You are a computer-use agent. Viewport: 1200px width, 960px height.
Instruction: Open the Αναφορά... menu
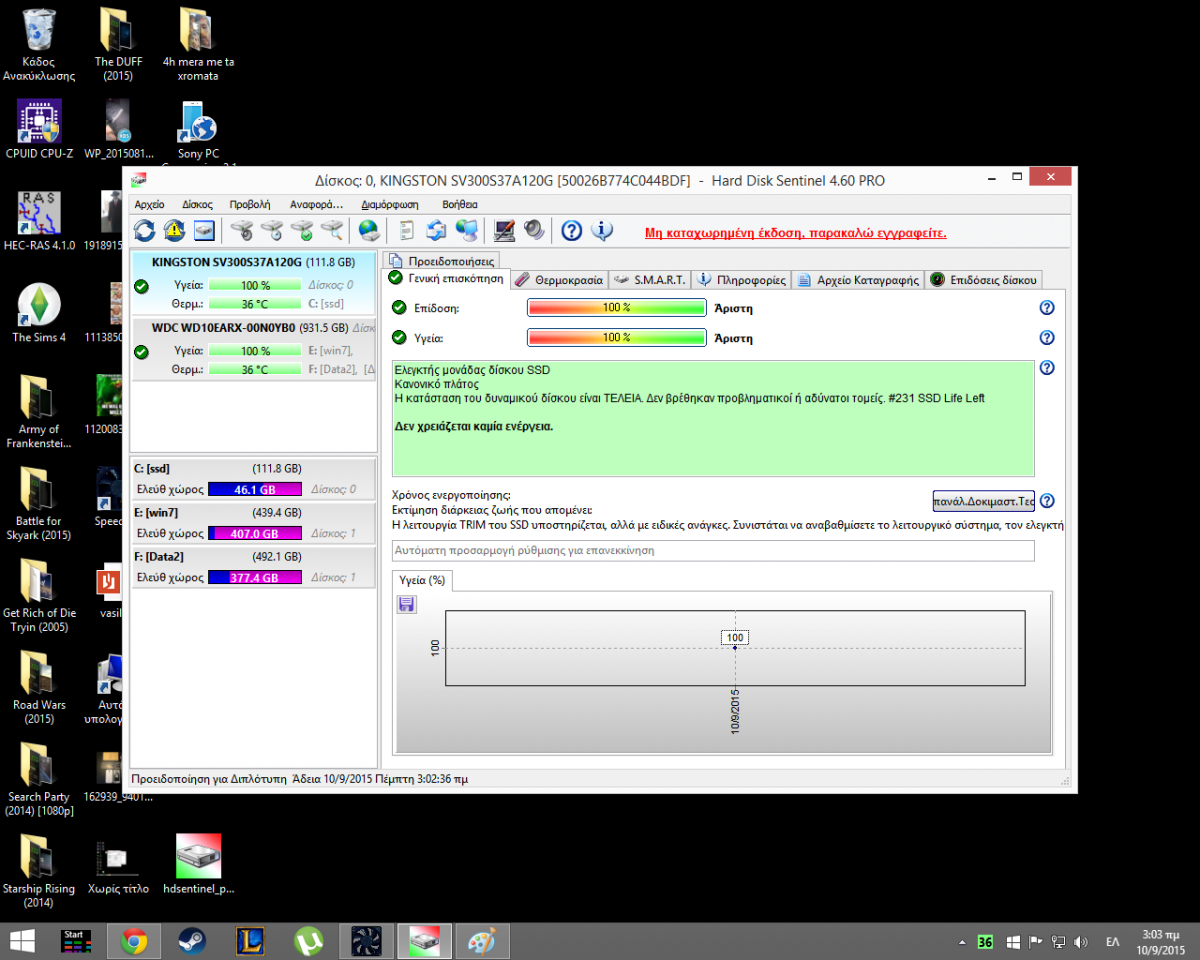[316, 204]
